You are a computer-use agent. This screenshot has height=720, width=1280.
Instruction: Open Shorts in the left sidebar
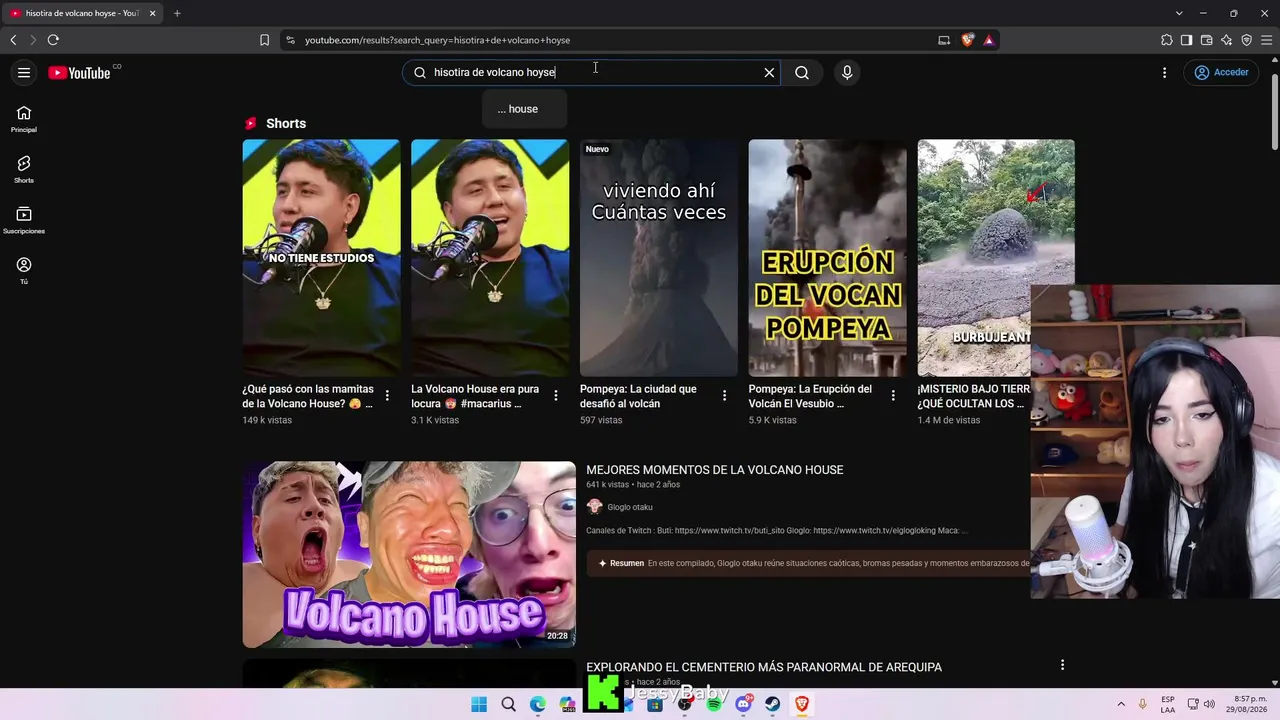[x=24, y=169]
